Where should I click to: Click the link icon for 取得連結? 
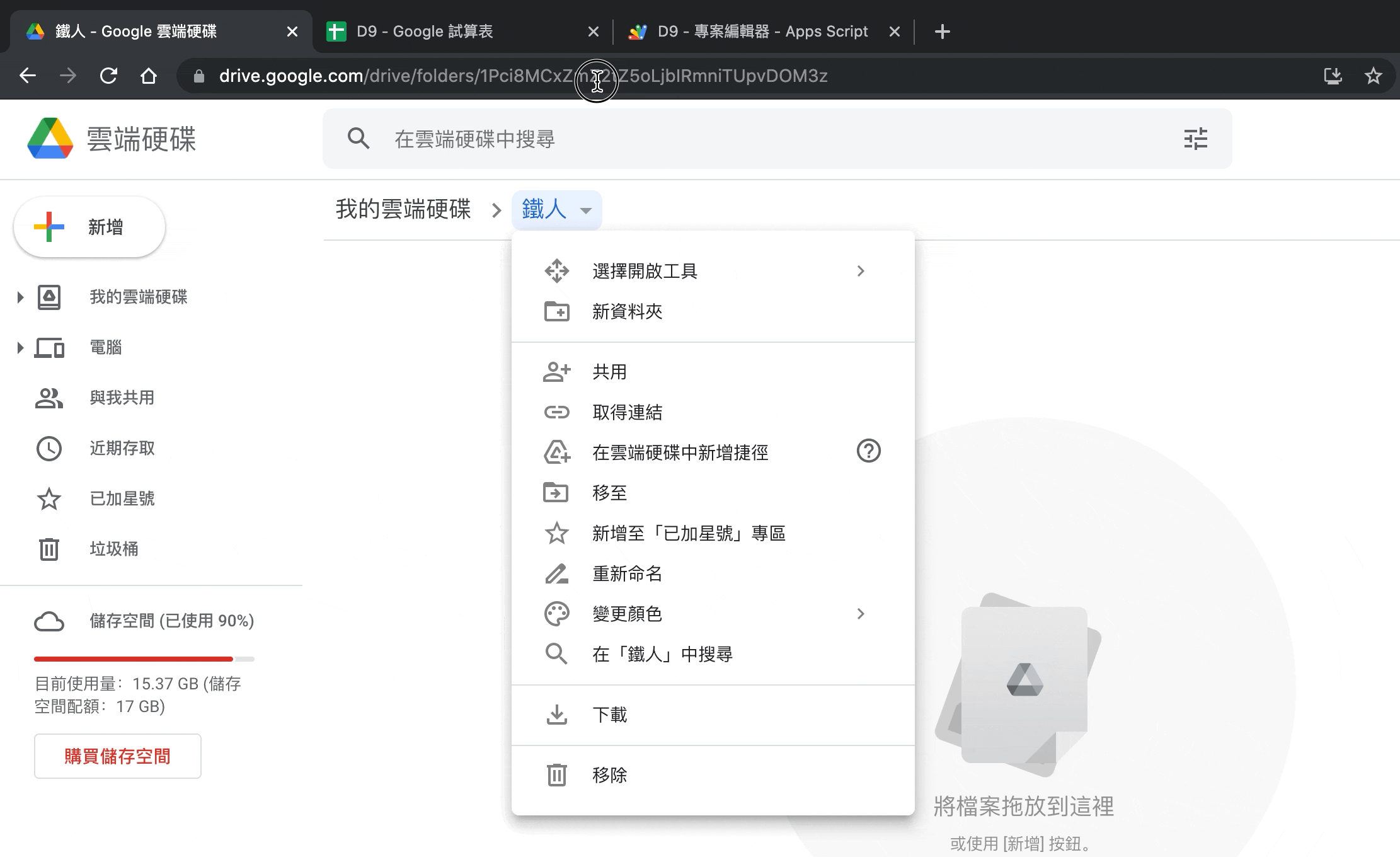pyautogui.click(x=556, y=412)
